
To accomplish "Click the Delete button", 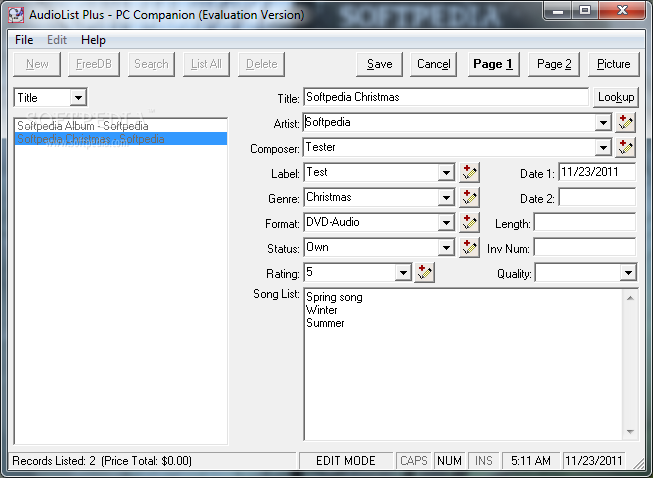I will click(x=262, y=64).
